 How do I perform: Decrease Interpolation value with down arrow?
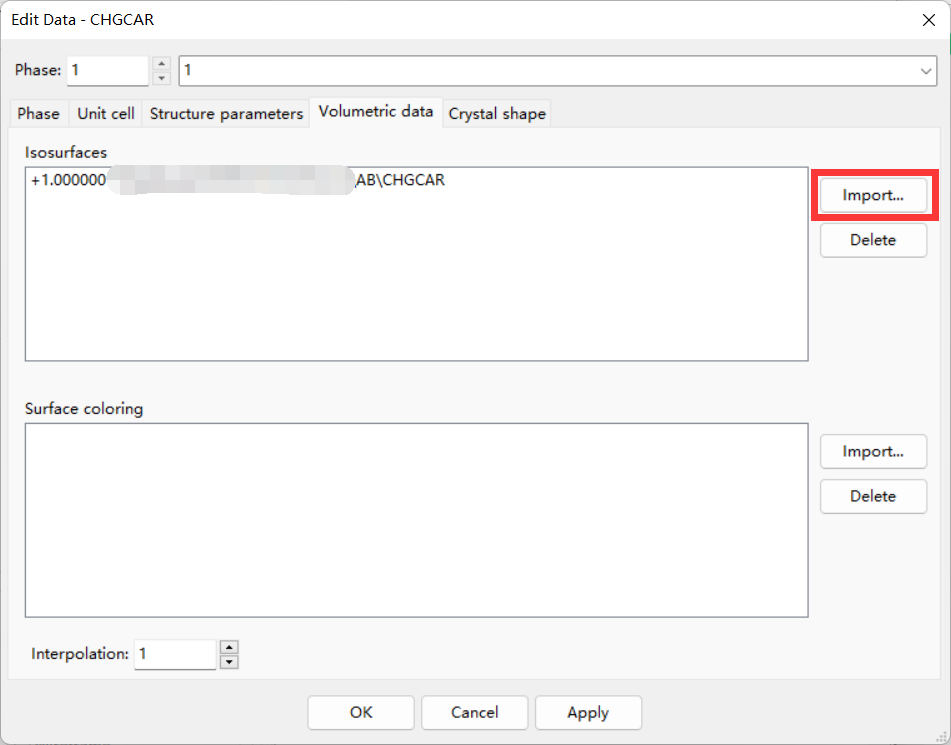[x=229, y=661]
